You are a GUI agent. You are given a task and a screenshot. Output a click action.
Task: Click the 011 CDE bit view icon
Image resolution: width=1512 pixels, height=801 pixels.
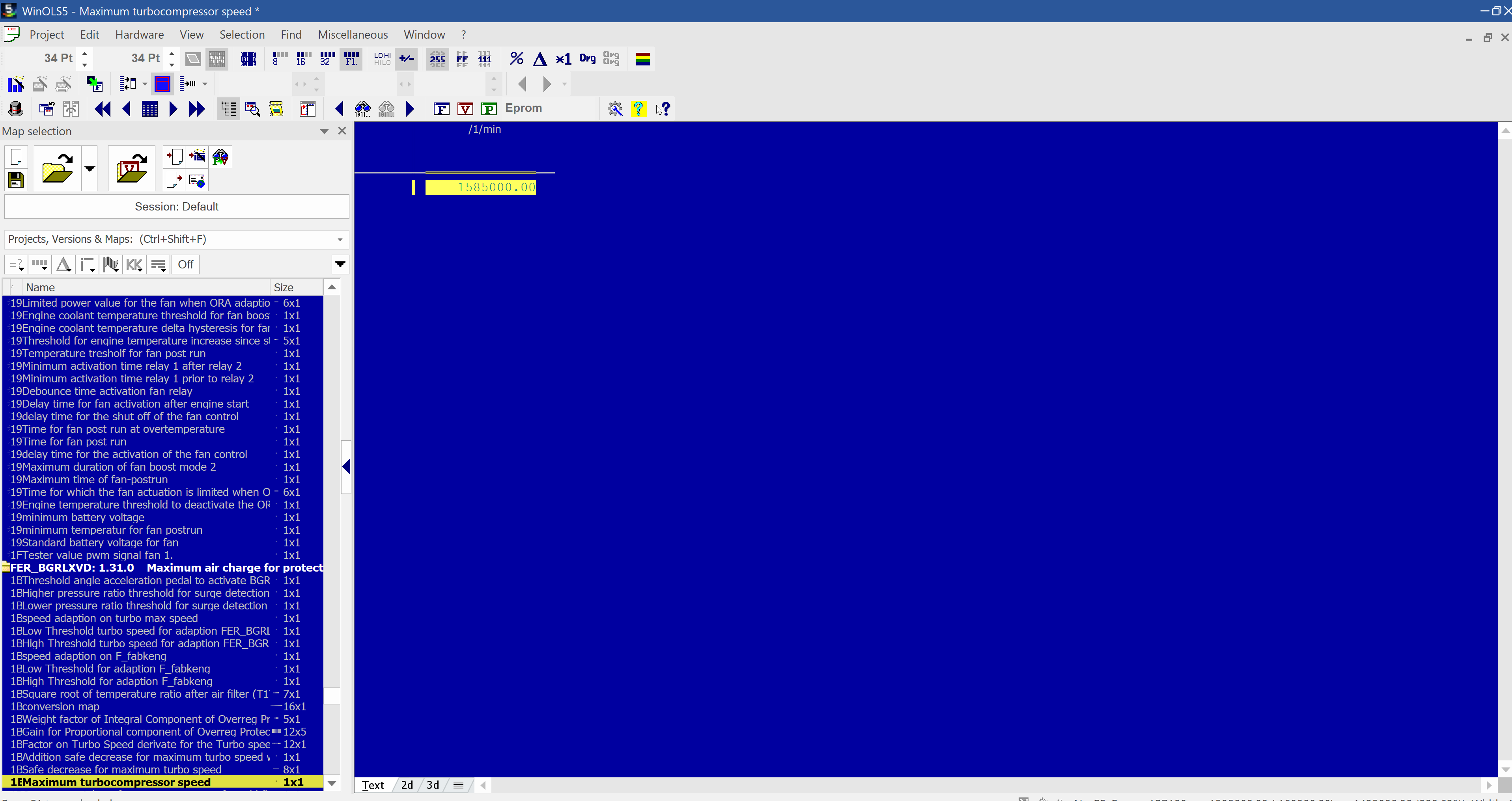pyautogui.click(x=248, y=59)
